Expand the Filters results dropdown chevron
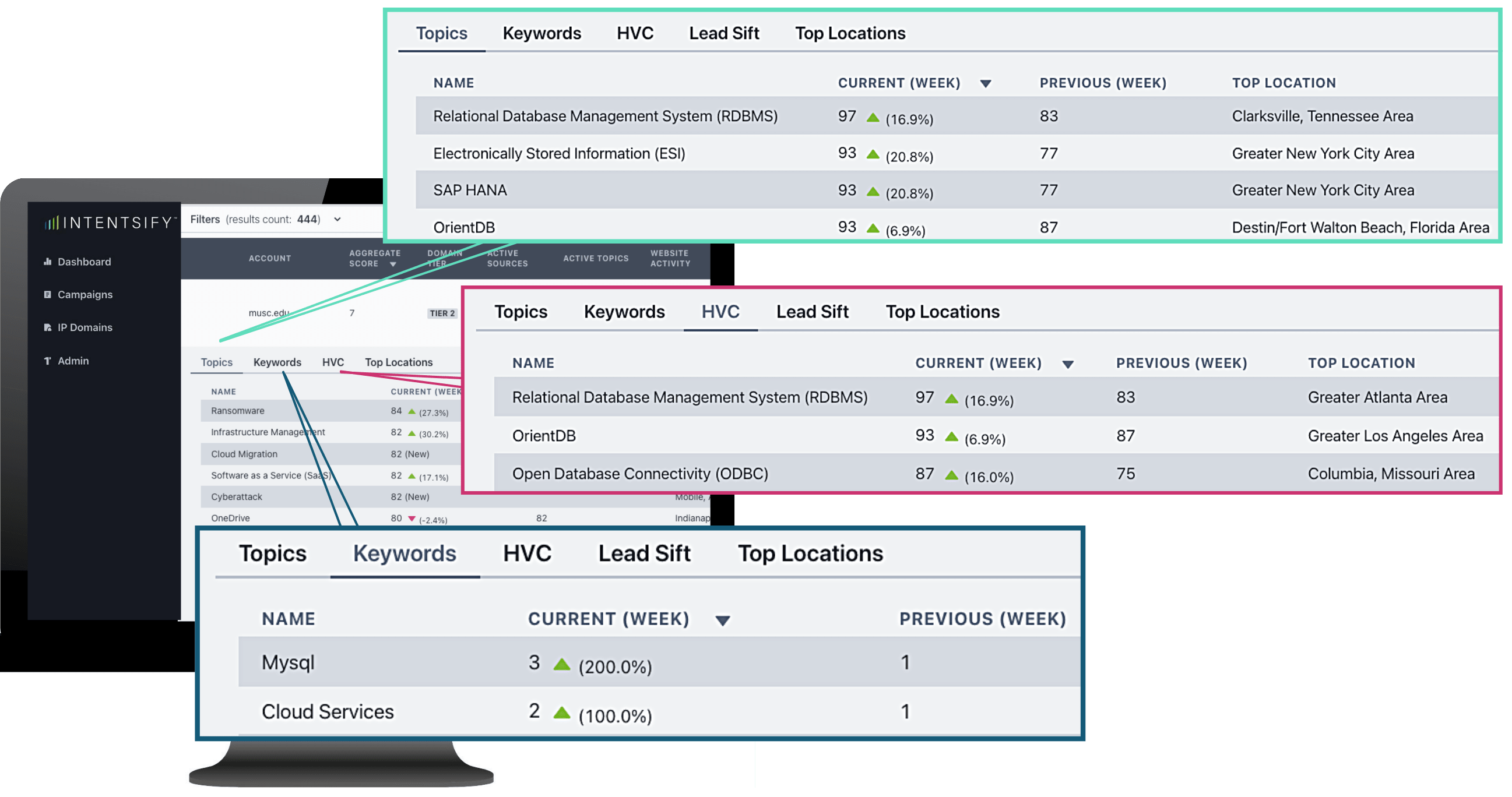This screenshot has width=1512, height=797. pyautogui.click(x=337, y=219)
